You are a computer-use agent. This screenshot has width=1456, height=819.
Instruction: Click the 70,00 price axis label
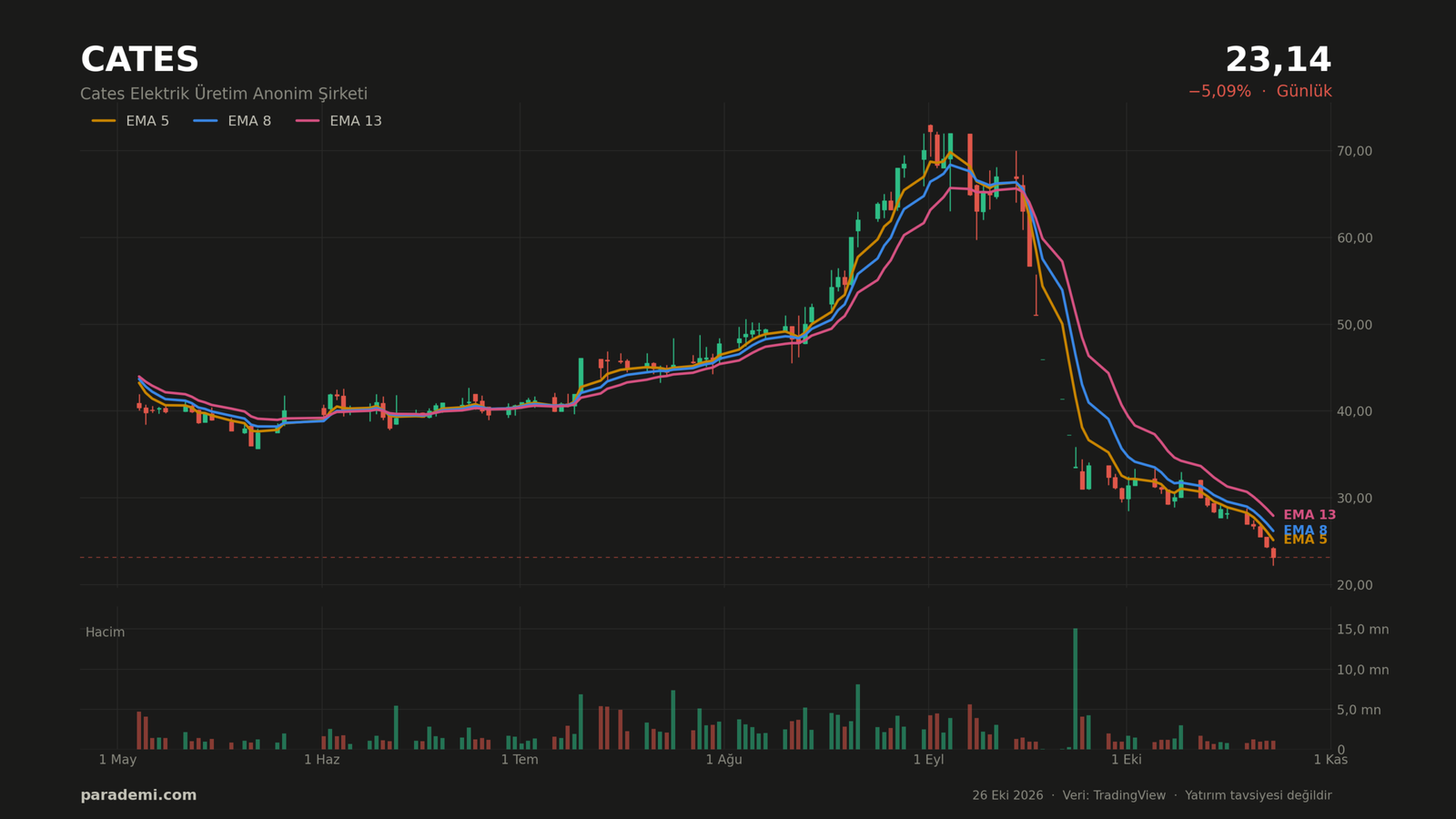[x=1355, y=151]
